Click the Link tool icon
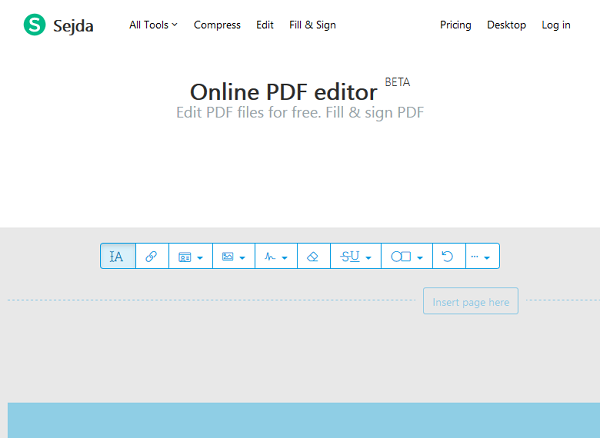Image resolution: width=600 pixels, height=438 pixels. pos(151,257)
